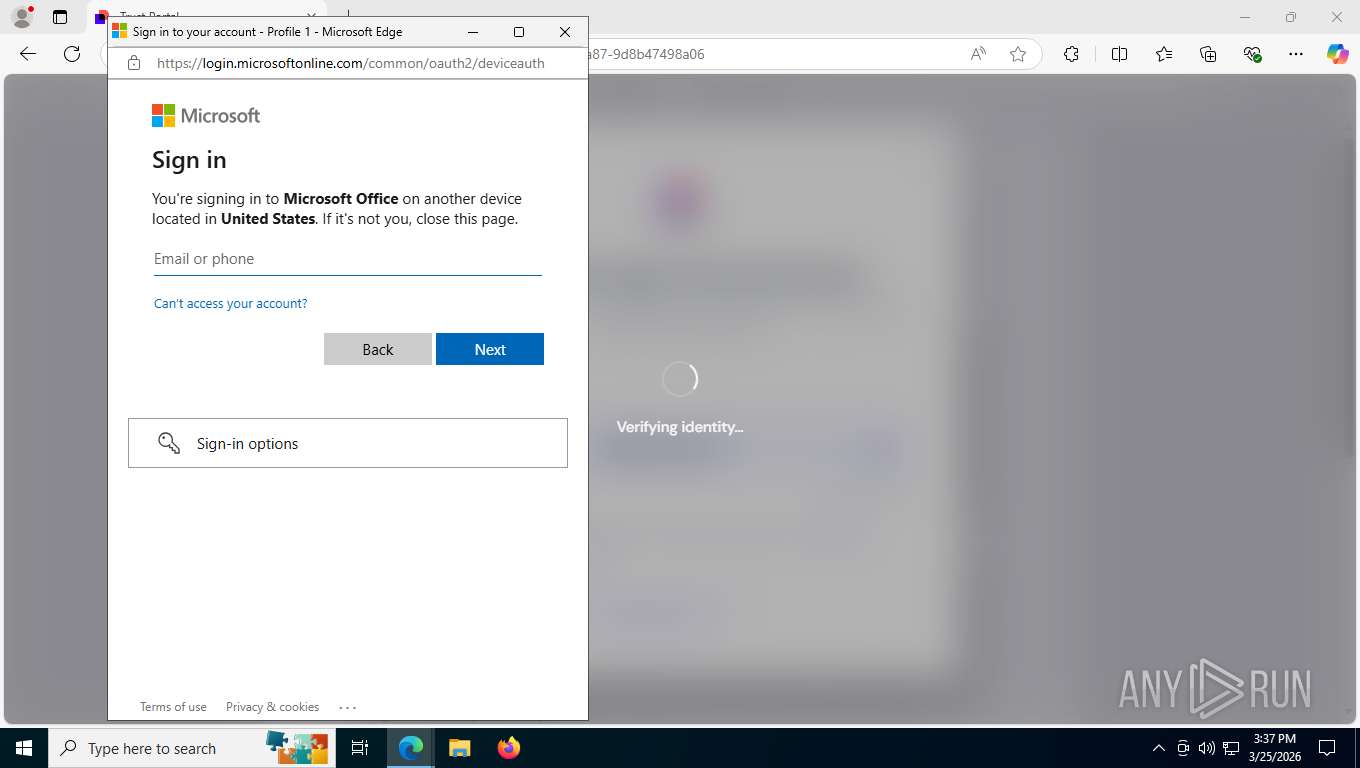Click the blue Next button
Image resolution: width=1360 pixels, height=768 pixels.
point(490,349)
